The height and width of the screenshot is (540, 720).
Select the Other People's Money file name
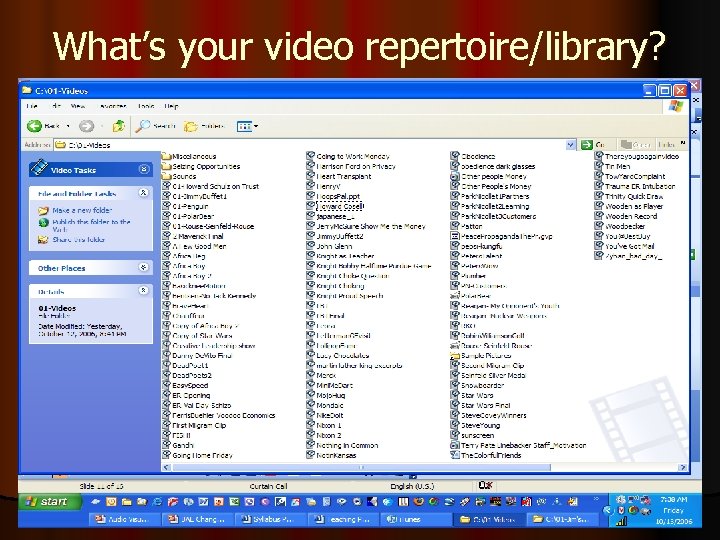tap(496, 186)
